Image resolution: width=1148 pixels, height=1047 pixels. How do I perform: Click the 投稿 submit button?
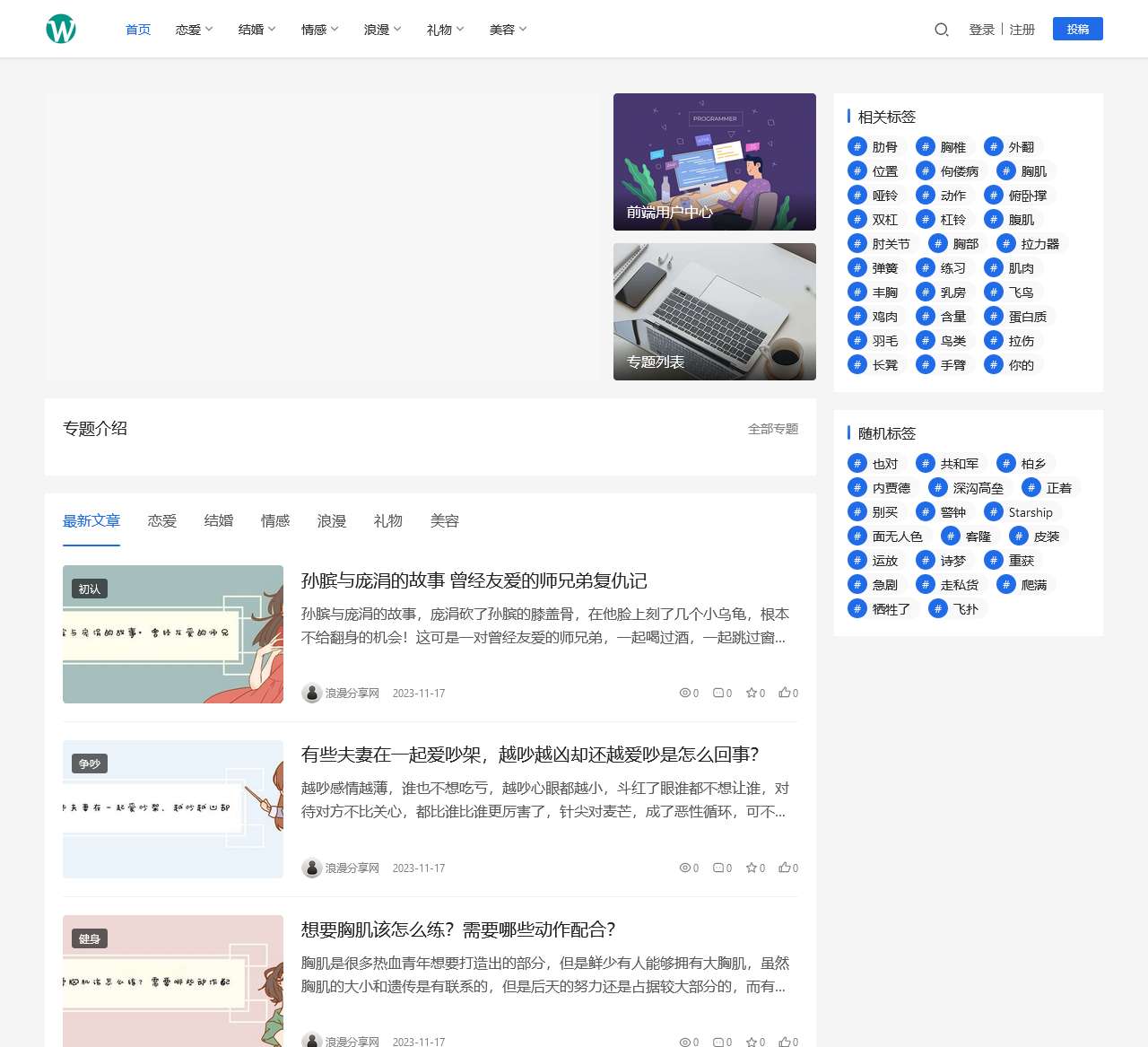1077,29
